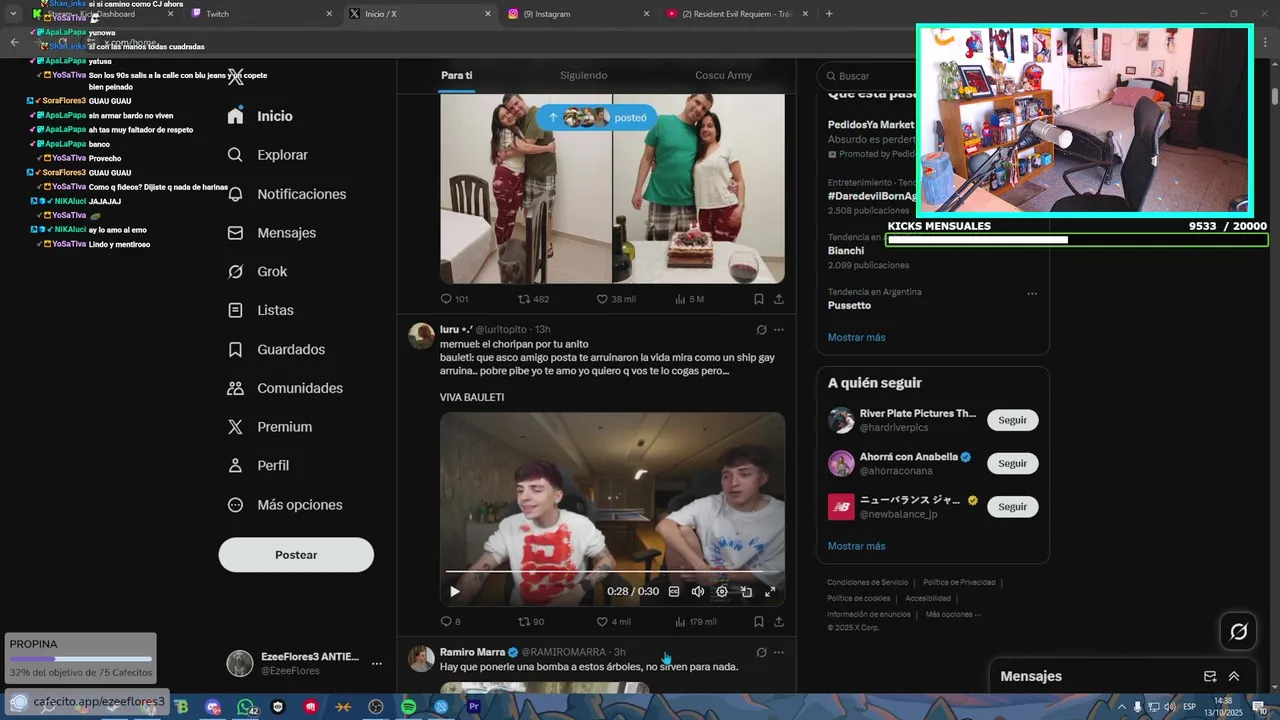Image resolution: width=1280 pixels, height=720 pixels.
Task: Show more in A quién seguir
Action: click(x=856, y=547)
